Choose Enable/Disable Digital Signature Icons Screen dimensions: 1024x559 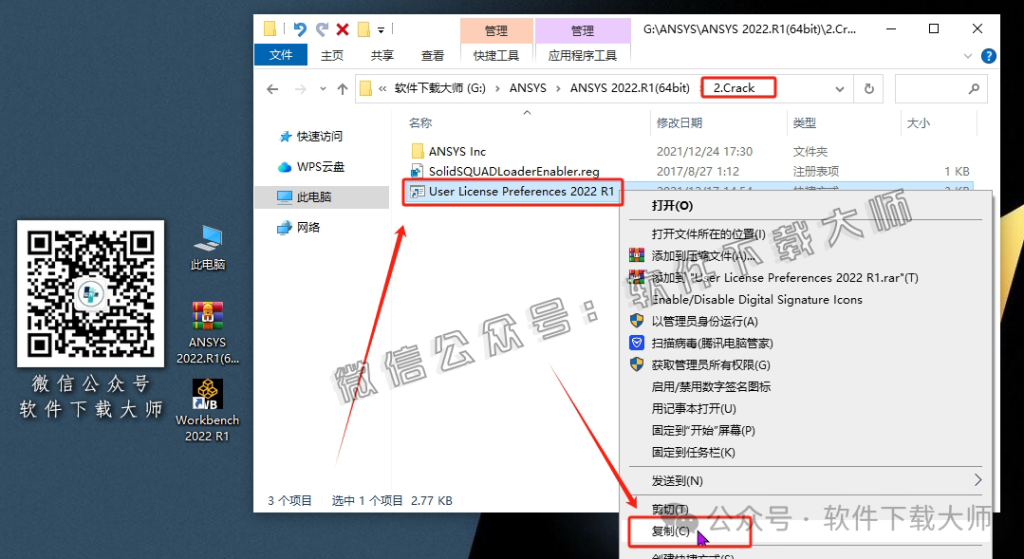757,300
